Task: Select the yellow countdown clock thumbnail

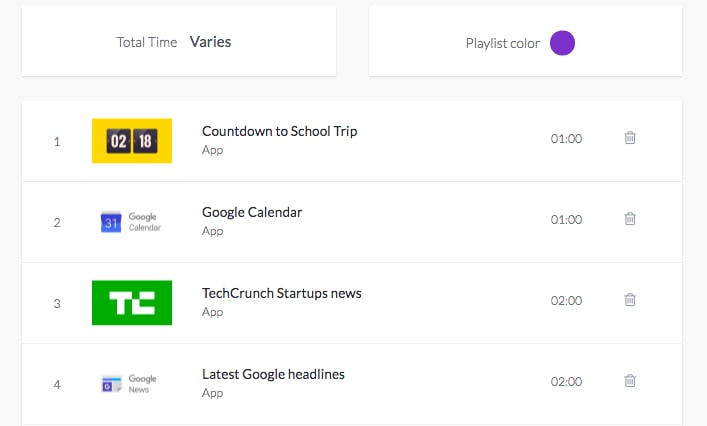Action: tap(132, 141)
